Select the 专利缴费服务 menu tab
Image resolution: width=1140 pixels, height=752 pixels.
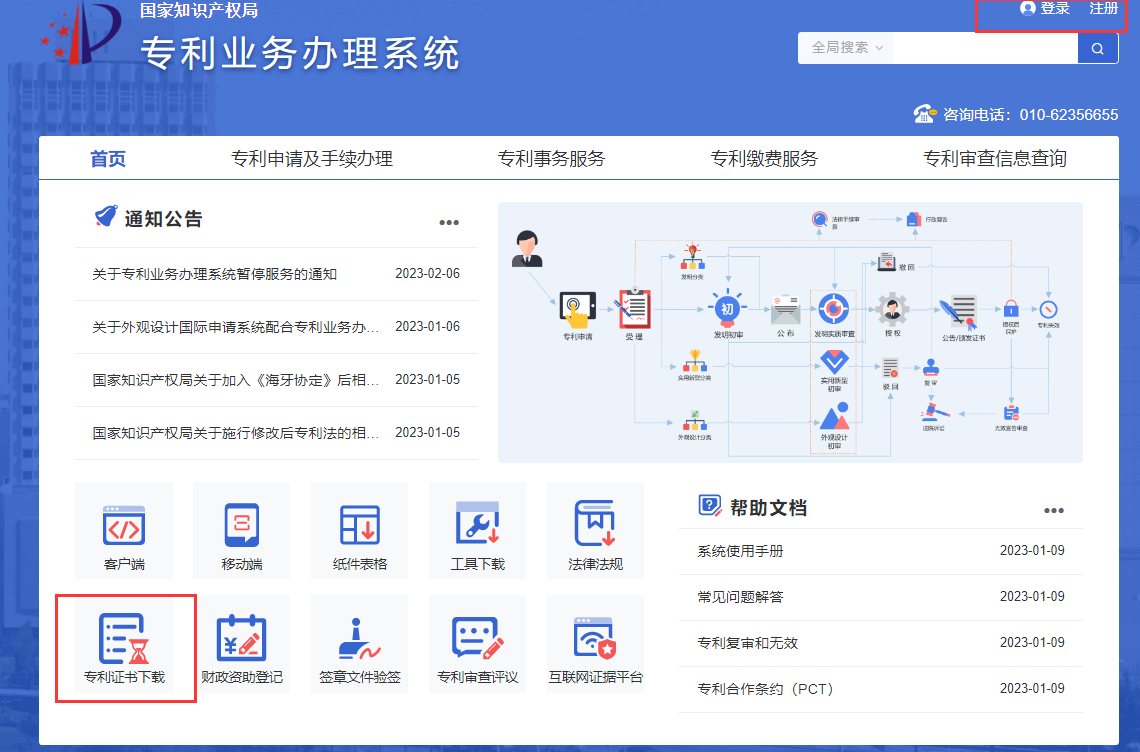[x=764, y=159]
